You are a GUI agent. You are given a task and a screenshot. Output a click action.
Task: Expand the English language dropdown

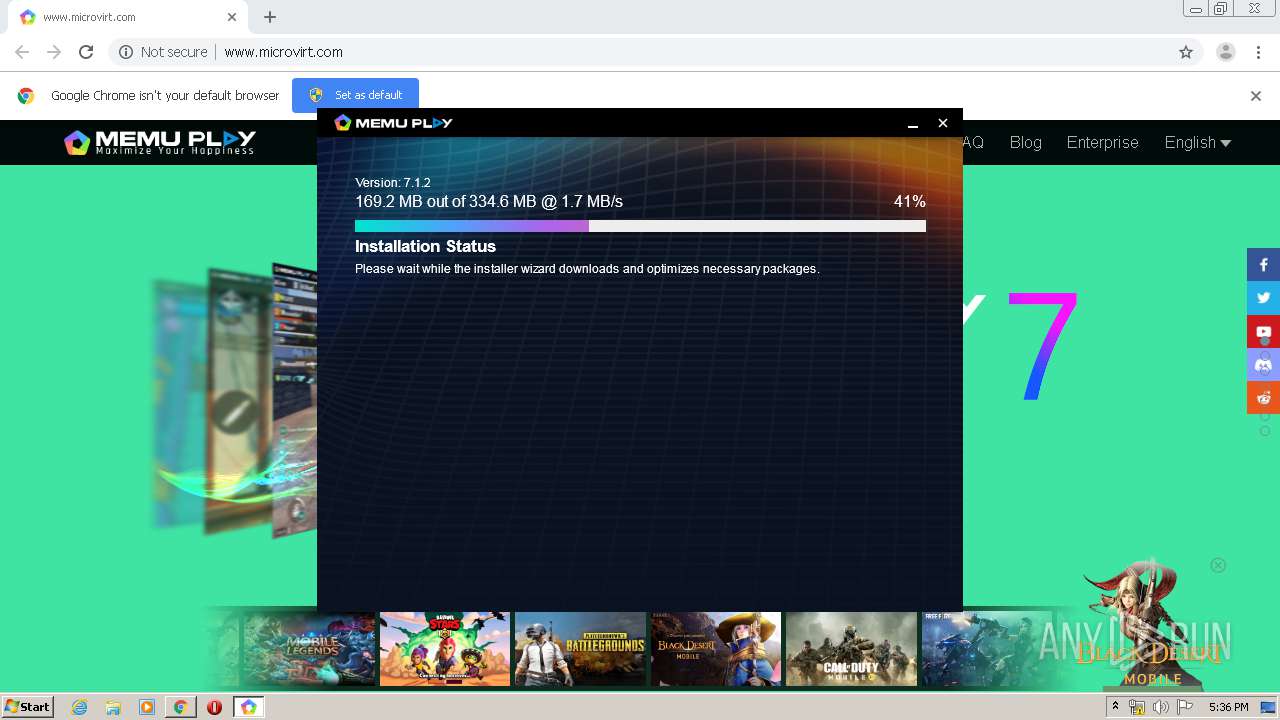click(1197, 142)
